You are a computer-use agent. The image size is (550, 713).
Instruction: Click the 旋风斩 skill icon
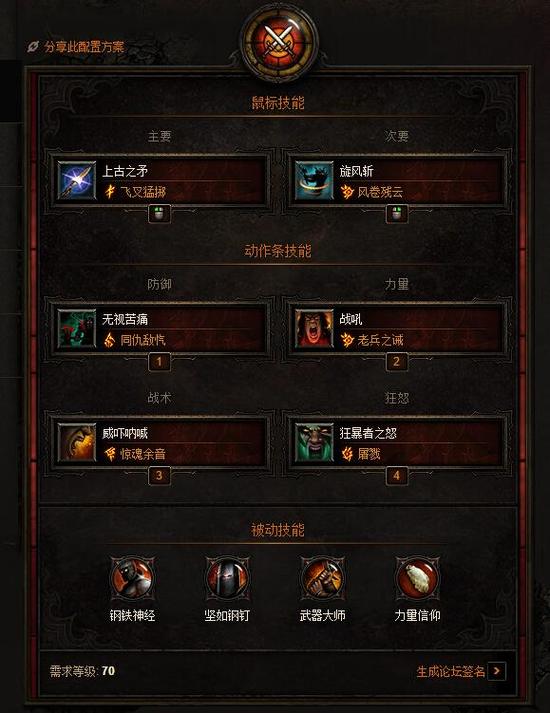pos(314,181)
